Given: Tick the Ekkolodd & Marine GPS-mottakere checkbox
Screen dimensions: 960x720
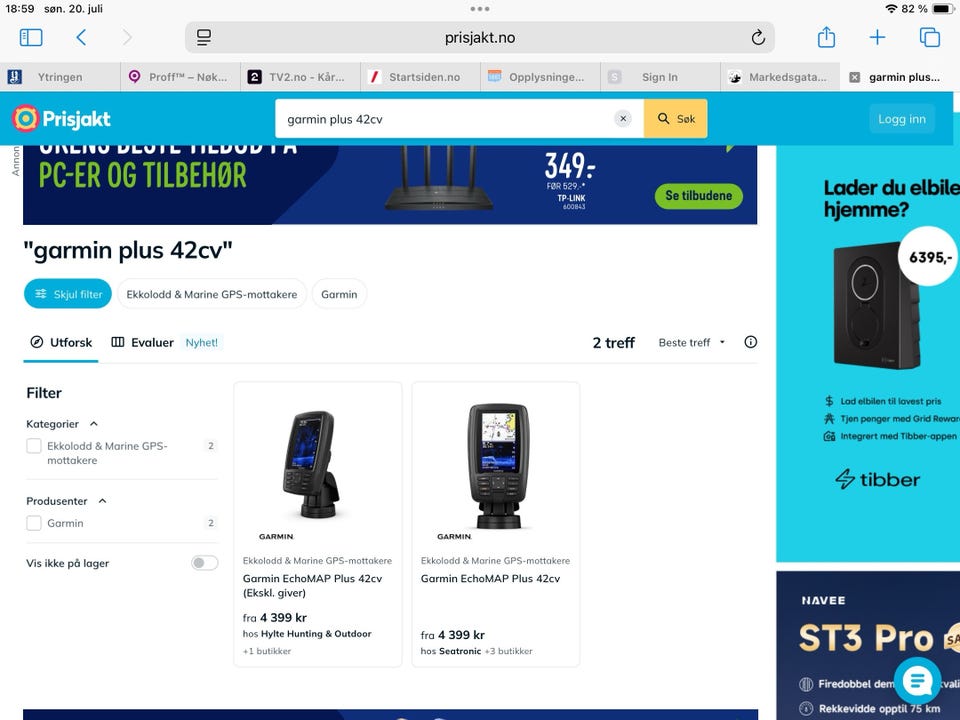Looking at the screenshot, I should (x=34, y=446).
